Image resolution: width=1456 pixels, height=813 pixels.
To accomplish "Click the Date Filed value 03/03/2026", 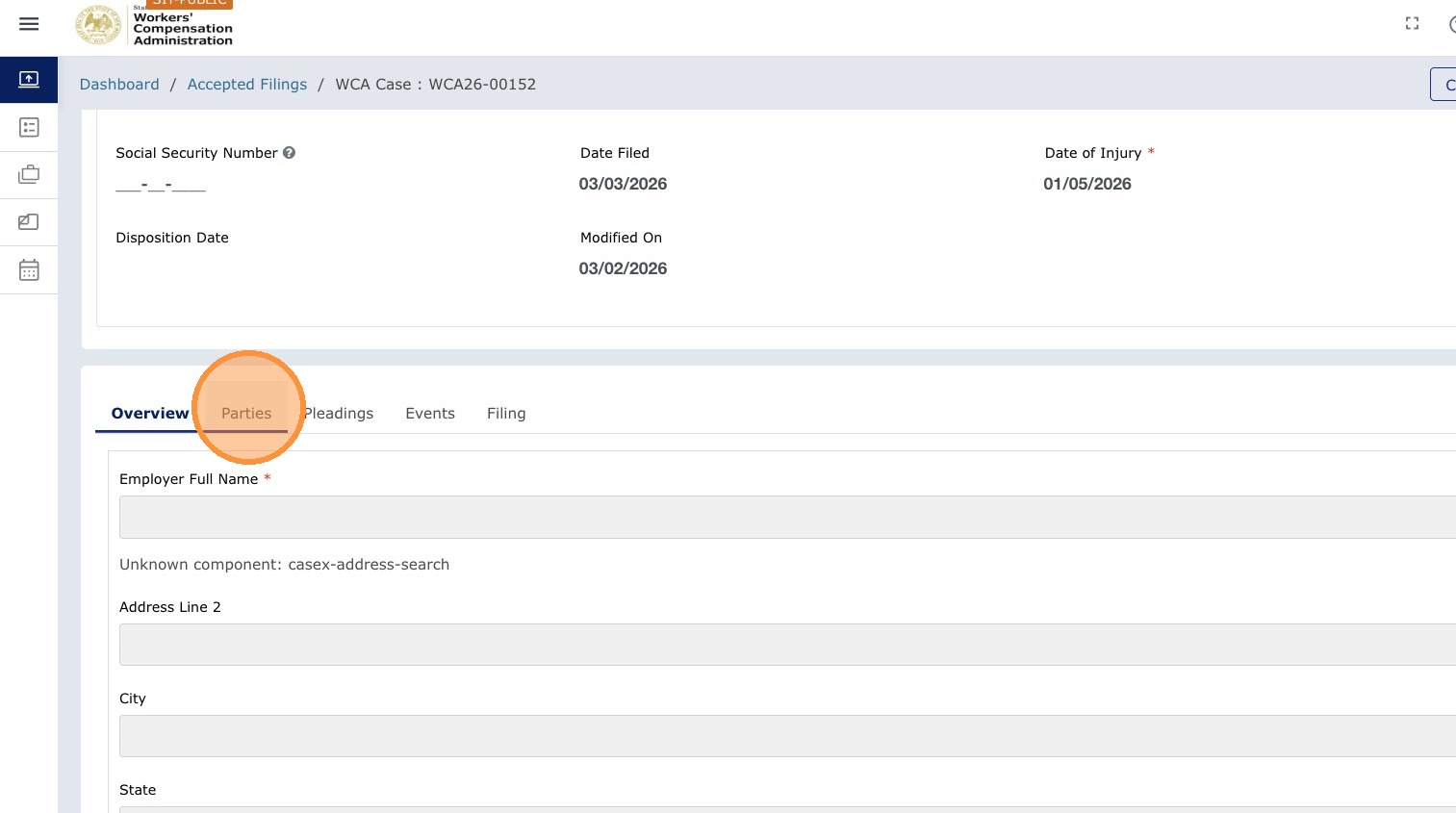I will coord(623,184).
